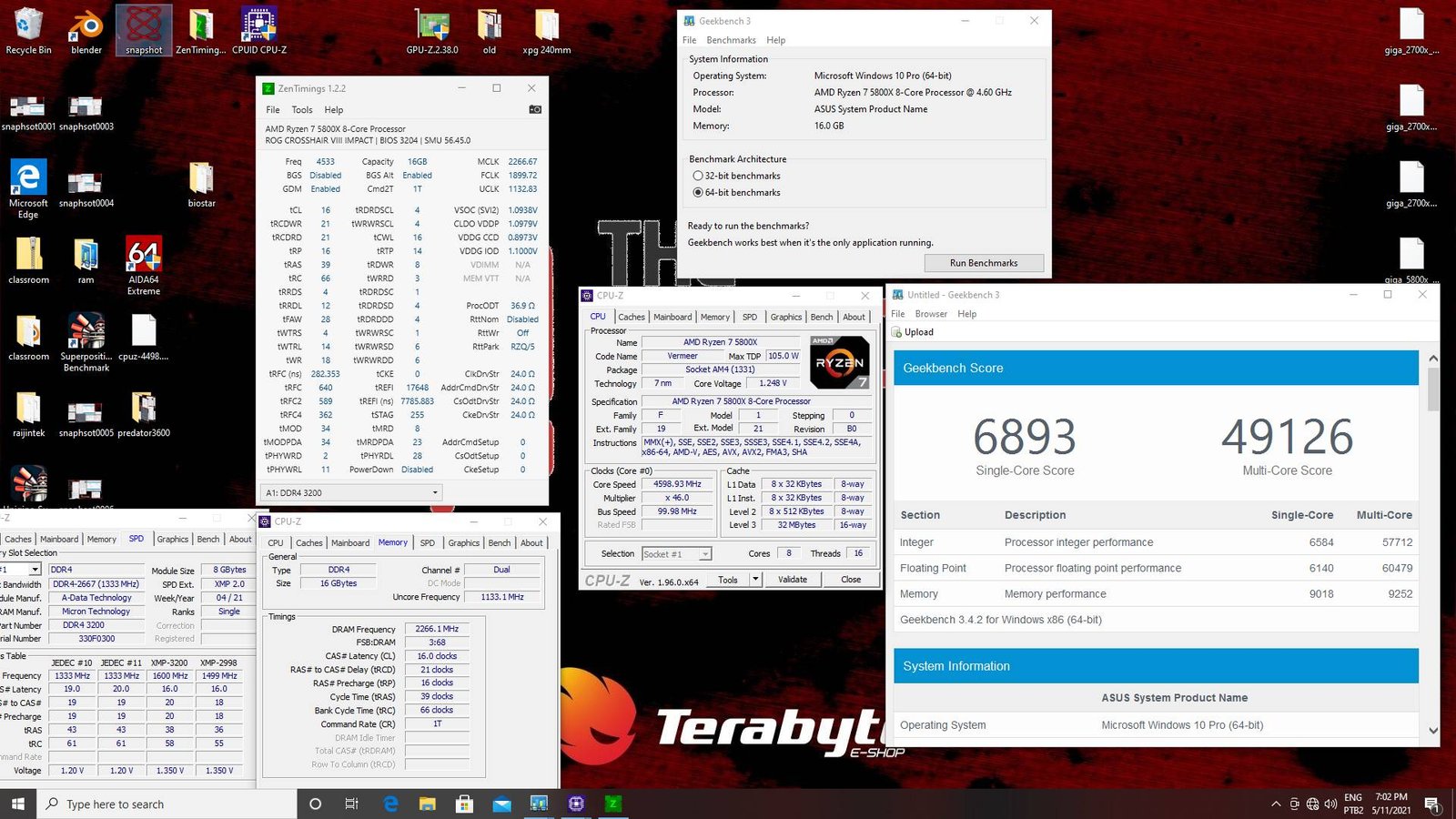Click the Run Benchmarks button
This screenshot has width=1456, height=819.
pyautogui.click(x=984, y=263)
